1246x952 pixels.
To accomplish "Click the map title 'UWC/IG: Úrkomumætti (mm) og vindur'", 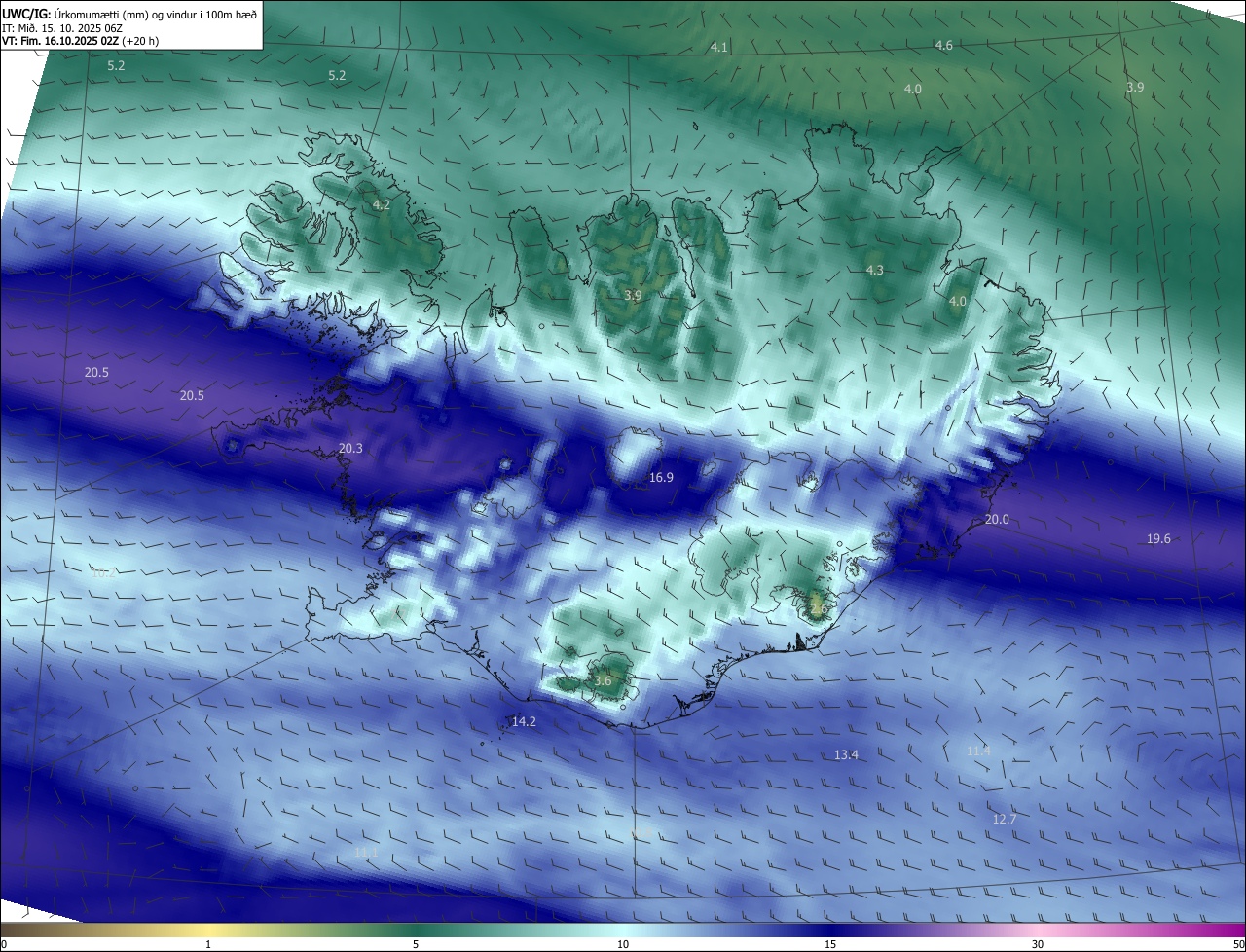I will pyautogui.click(x=129, y=14).
